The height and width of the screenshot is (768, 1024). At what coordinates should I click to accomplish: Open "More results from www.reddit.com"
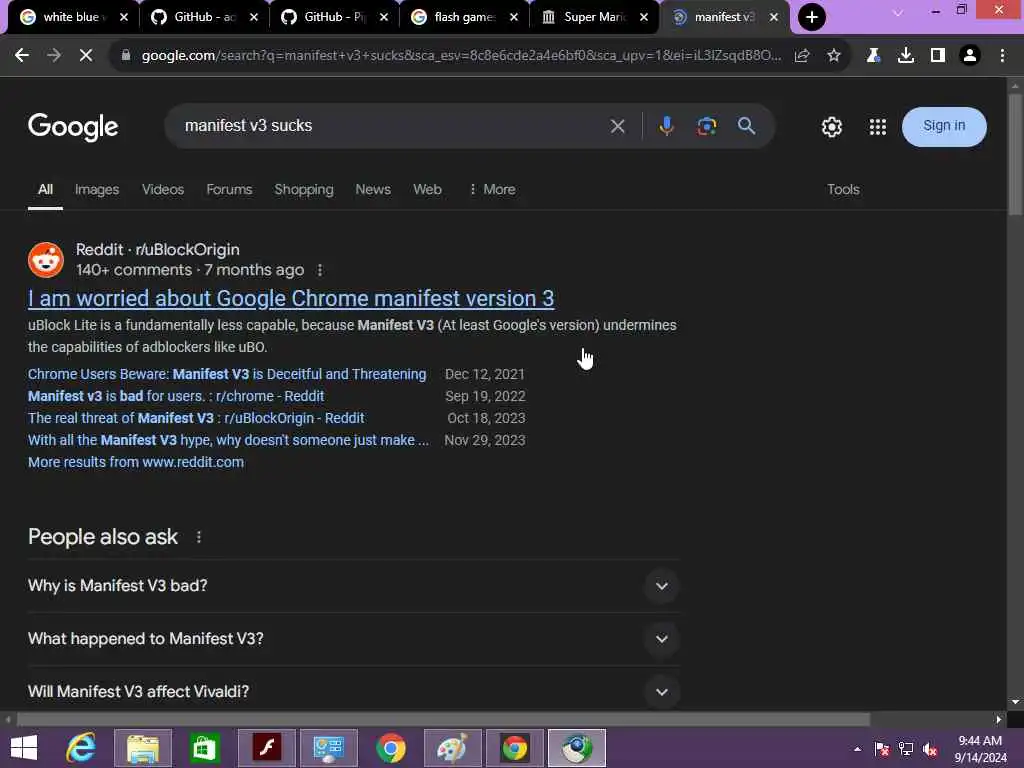click(x=136, y=462)
